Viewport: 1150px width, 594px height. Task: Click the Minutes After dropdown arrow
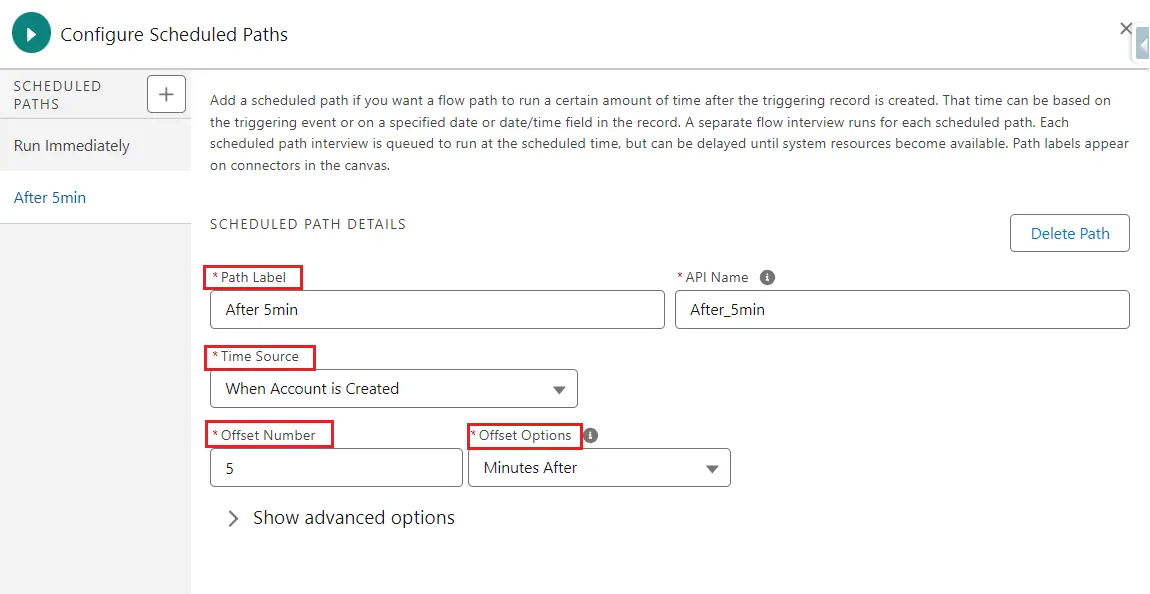[x=711, y=469]
